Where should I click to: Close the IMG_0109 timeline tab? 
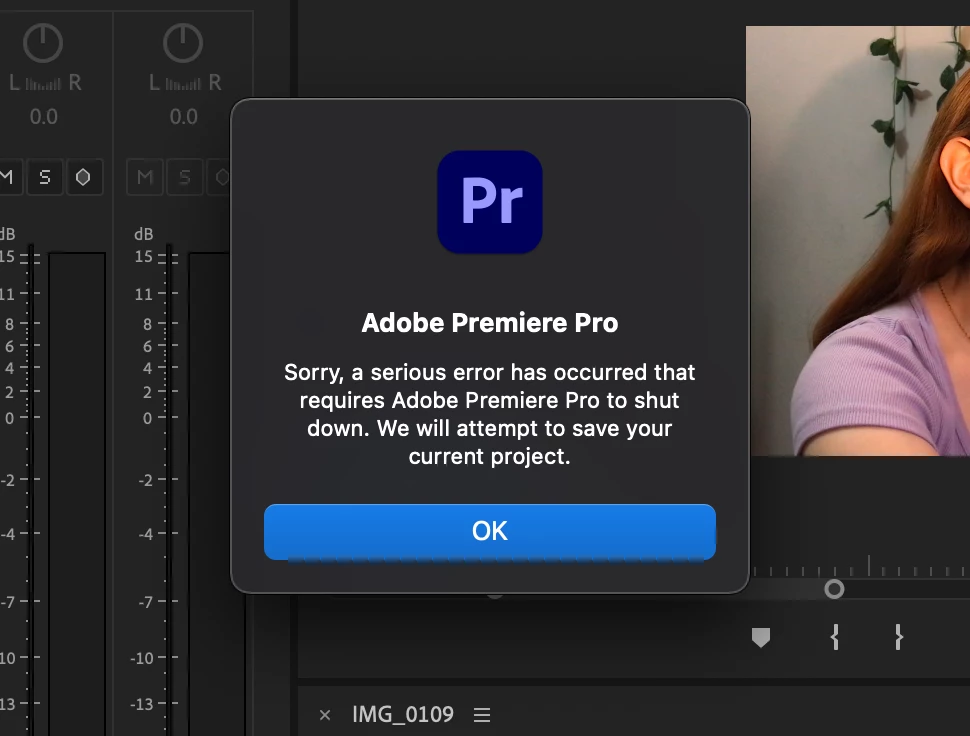[325, 715]
